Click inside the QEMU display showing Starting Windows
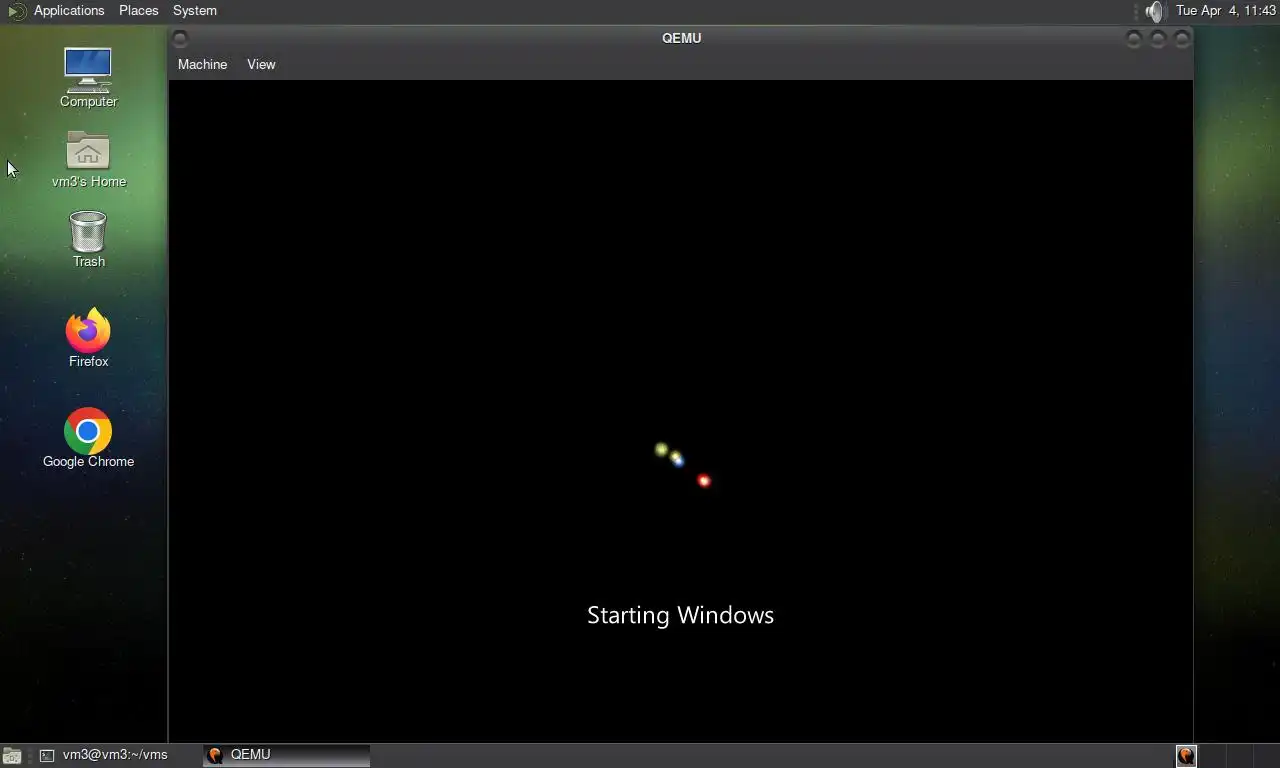 [x=680, y=411]
